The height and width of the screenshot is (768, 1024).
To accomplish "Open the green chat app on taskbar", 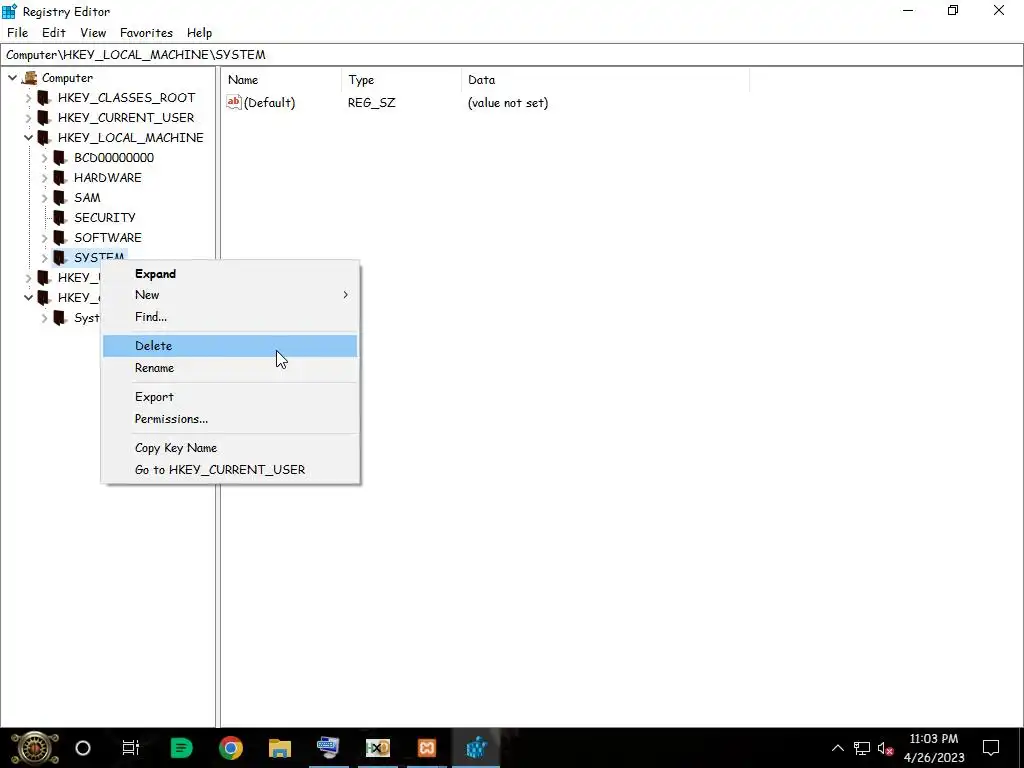I will [x=181, y=748].
